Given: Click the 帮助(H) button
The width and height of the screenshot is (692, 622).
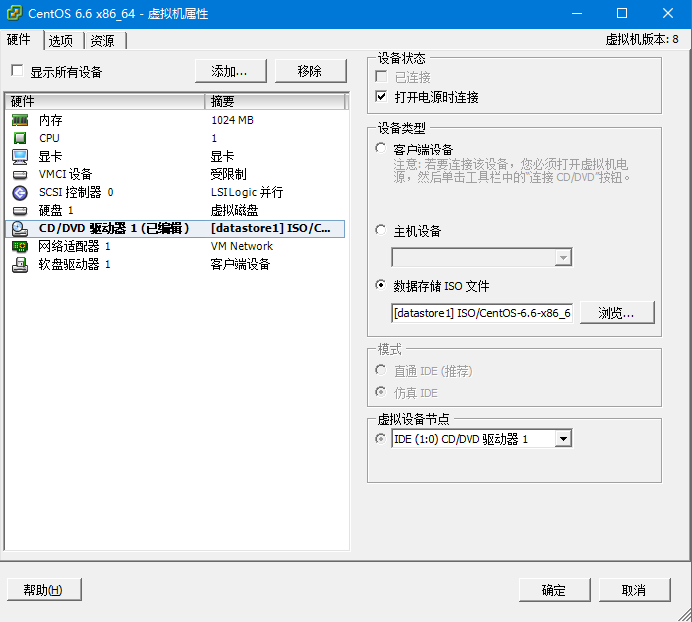Looking at the screenshot, I should pos(44,589).
